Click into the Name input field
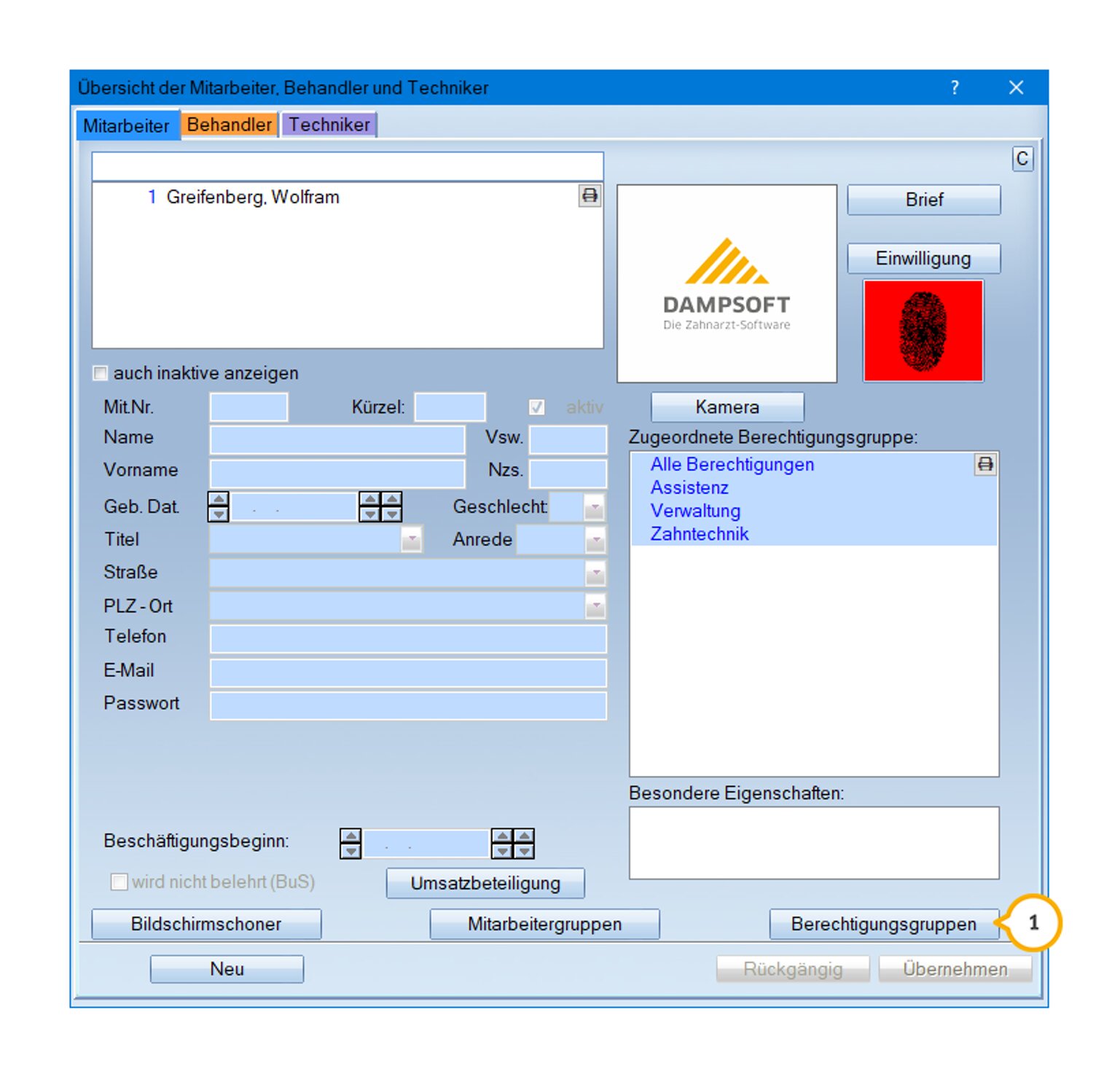1120x1079 pixels. click(337, 440)
